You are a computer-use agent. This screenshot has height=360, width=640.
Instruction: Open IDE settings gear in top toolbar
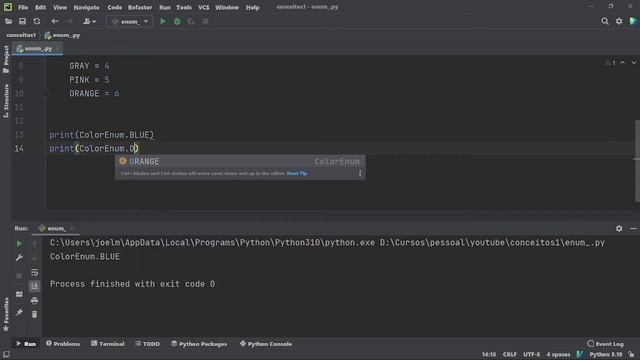click(619, 21)
